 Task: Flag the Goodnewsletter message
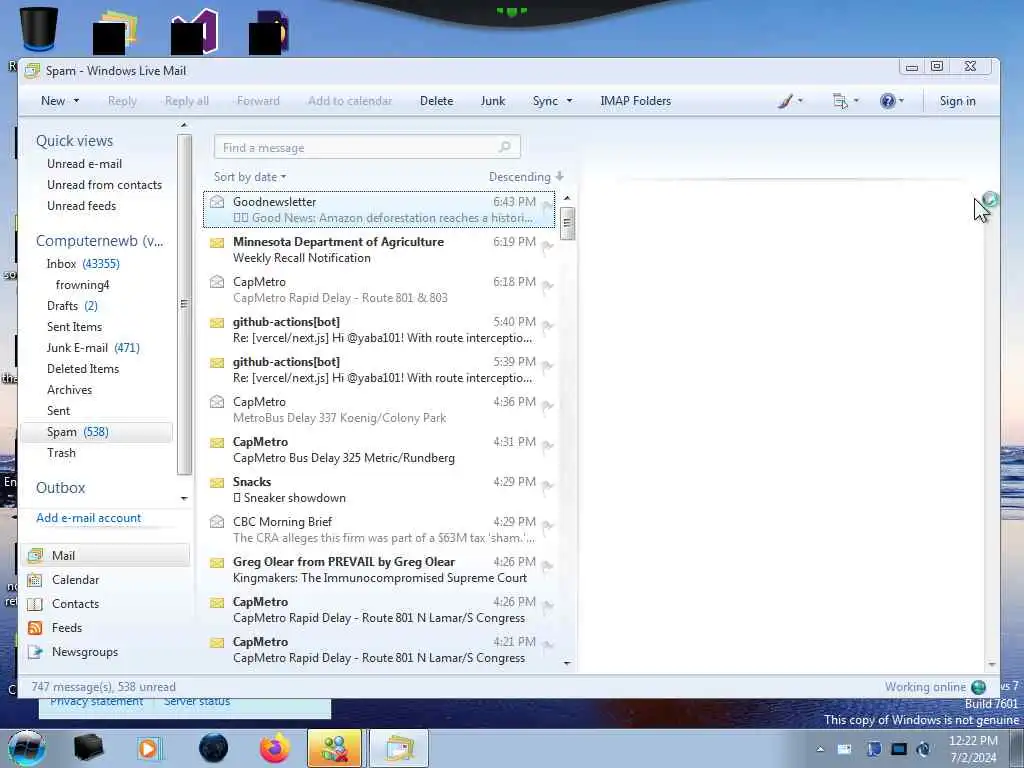[x=547, y=207]
